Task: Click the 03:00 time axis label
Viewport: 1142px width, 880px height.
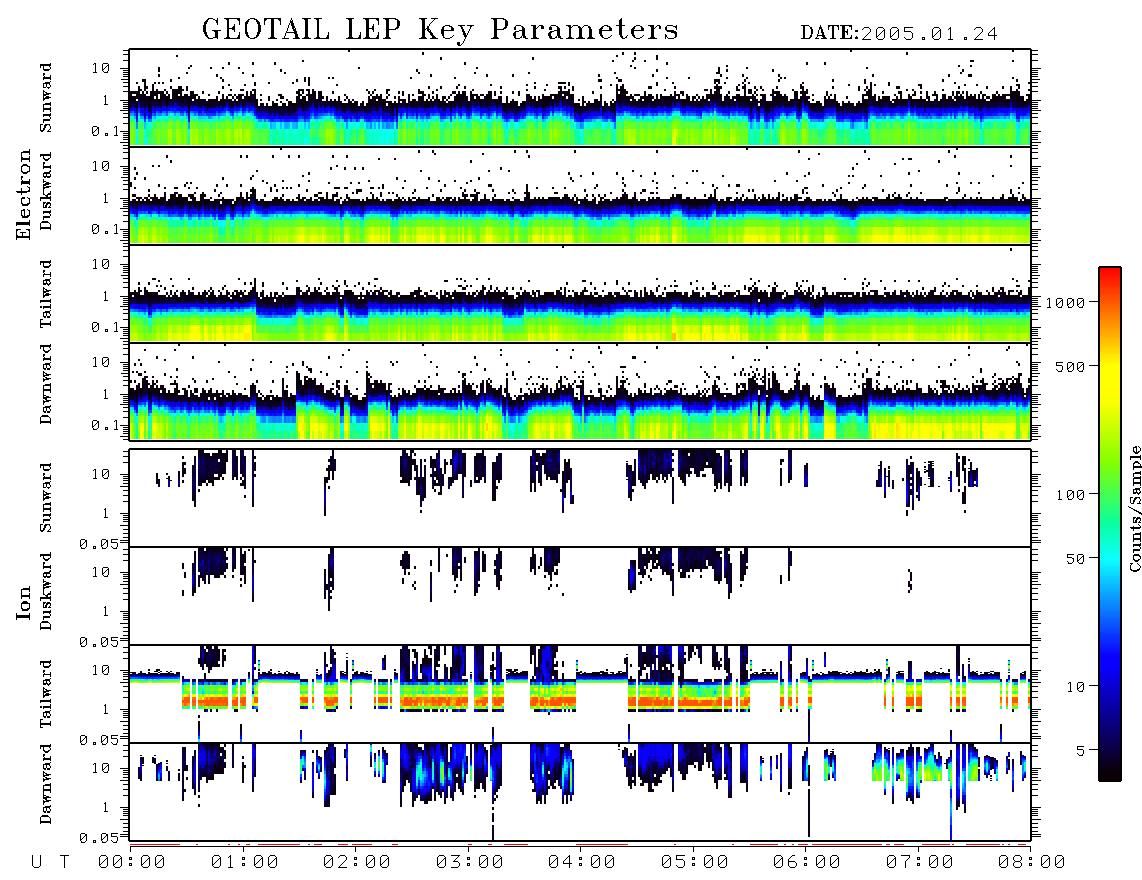Action: [x=470, y=863]
